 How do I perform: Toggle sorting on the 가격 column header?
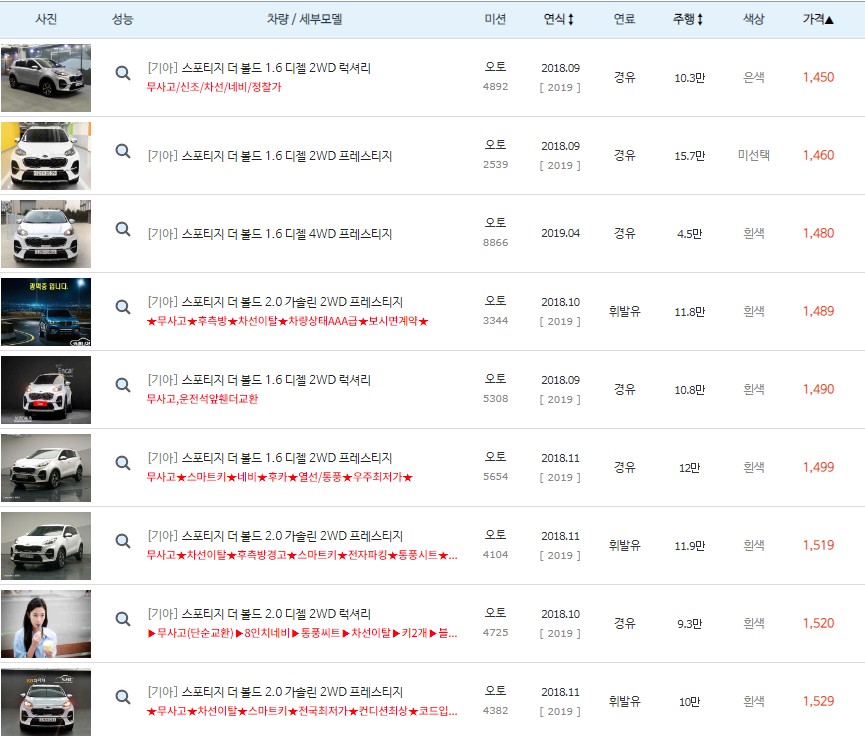[x=818, y=19]
